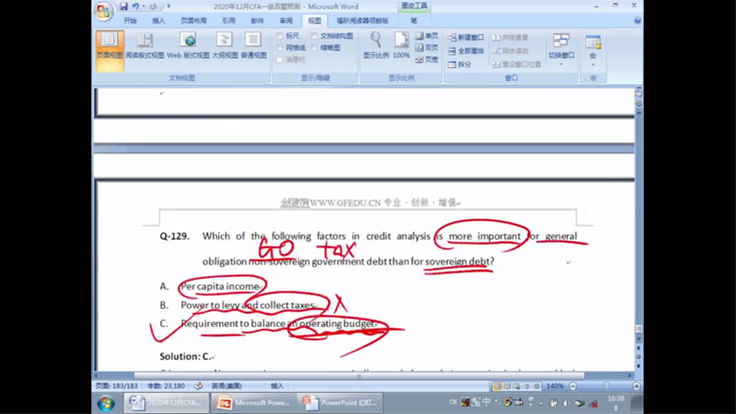Click the zoom slider handle
This screenshot has width=736, height=414.
click(x=606, y=386)
